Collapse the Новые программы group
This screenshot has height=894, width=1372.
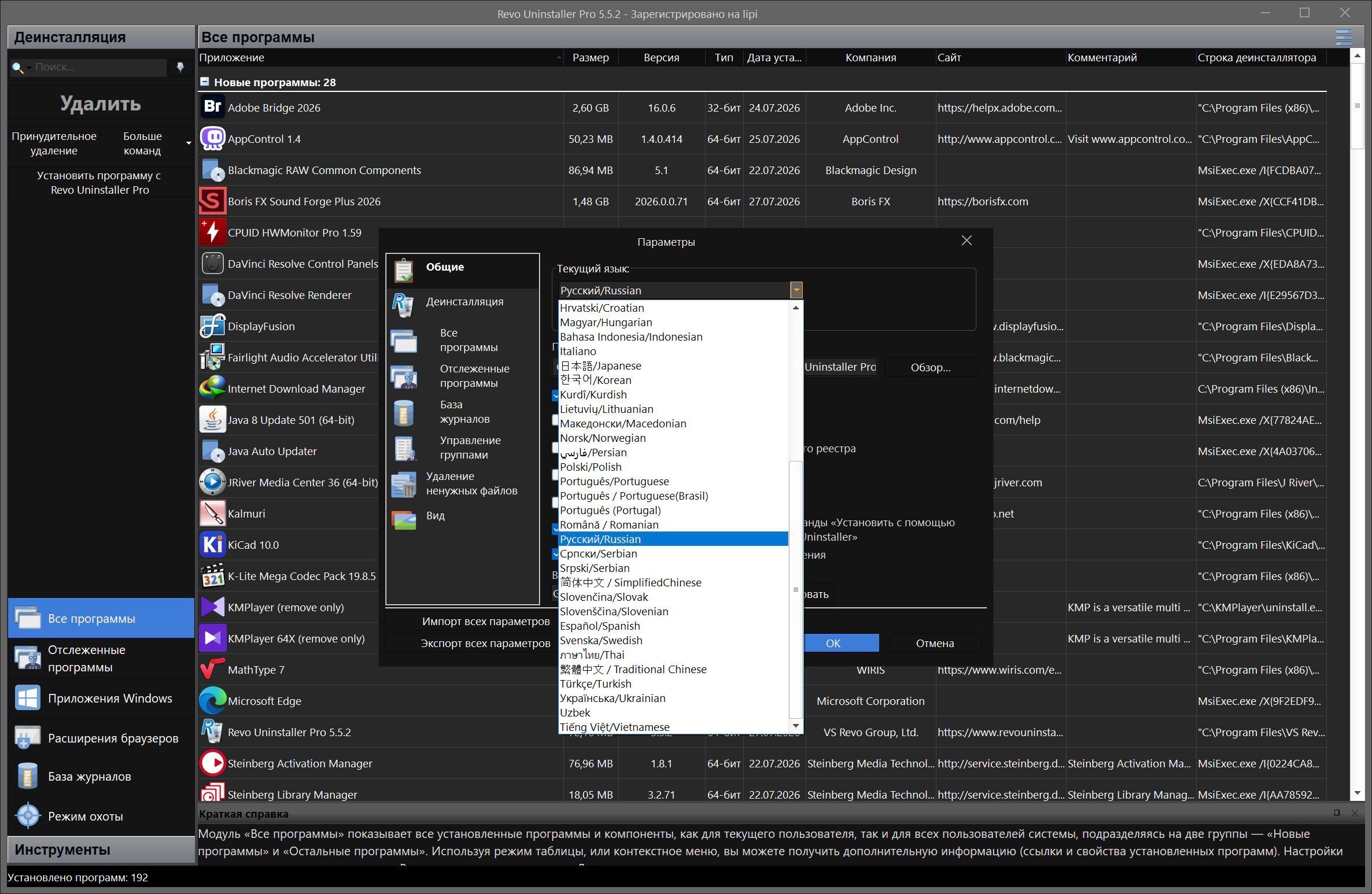pos(204,82)
